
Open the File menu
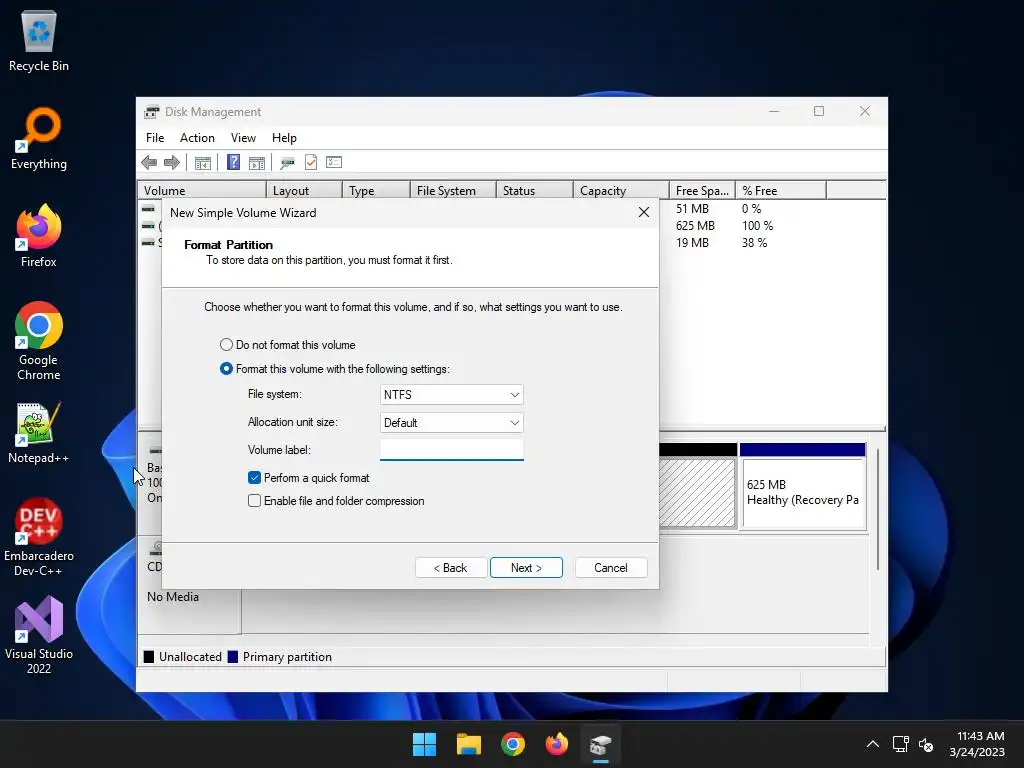coord(155,138)
